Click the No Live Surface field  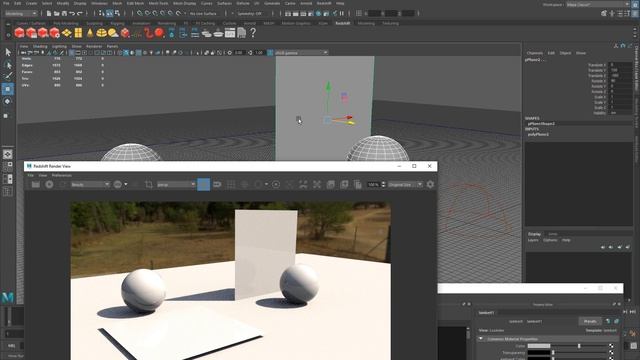pos(204,13)
